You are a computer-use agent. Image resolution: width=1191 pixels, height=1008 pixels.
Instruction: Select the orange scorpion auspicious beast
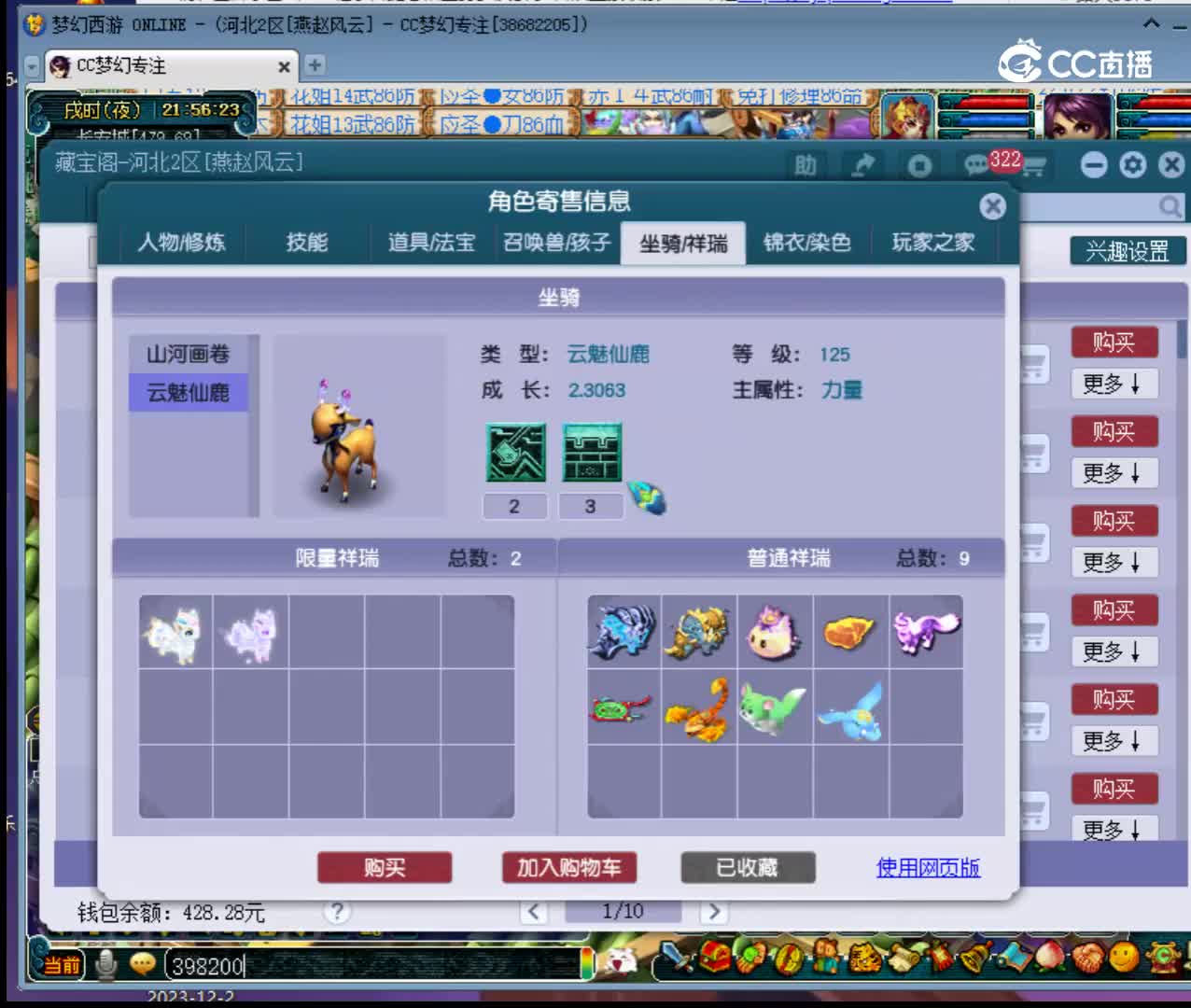[x=699, y=708]
